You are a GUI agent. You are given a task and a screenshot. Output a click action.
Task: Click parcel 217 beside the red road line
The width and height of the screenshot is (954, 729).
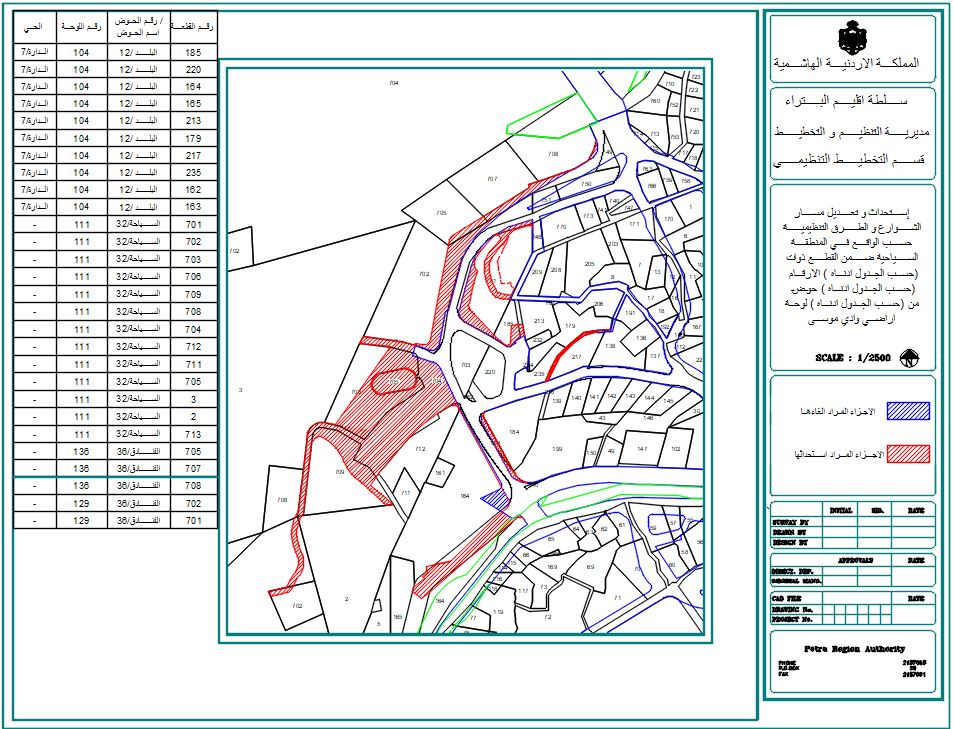576,356
